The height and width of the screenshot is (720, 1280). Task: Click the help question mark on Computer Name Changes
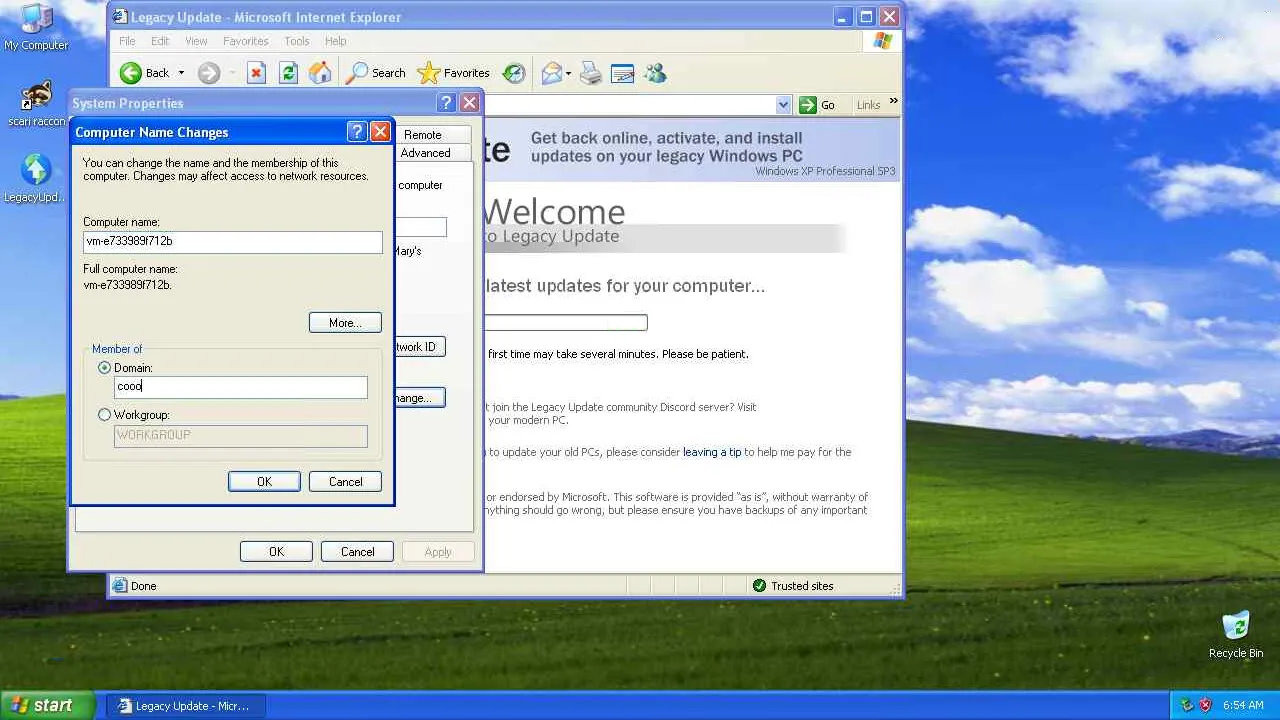tap(357, 132)
